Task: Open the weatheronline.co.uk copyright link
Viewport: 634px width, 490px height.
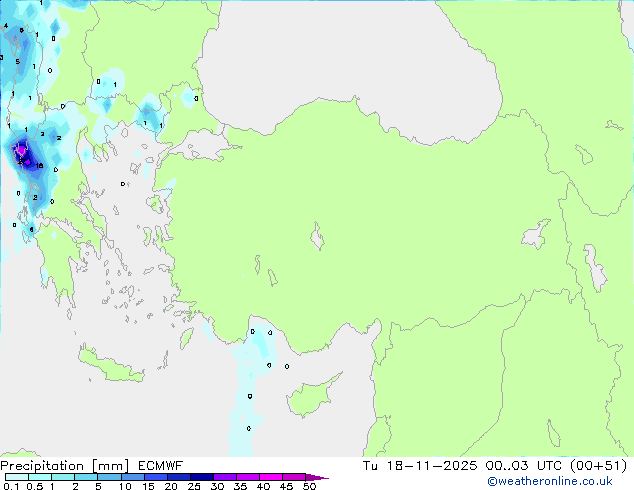Action: point(550,481)
